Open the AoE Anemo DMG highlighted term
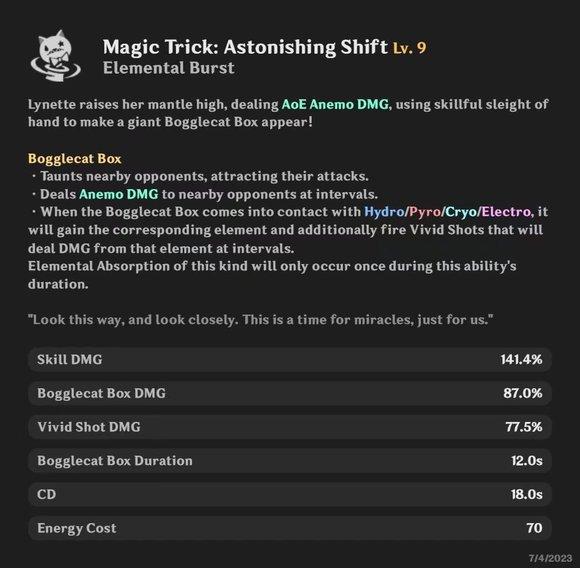 coord(335,104)
